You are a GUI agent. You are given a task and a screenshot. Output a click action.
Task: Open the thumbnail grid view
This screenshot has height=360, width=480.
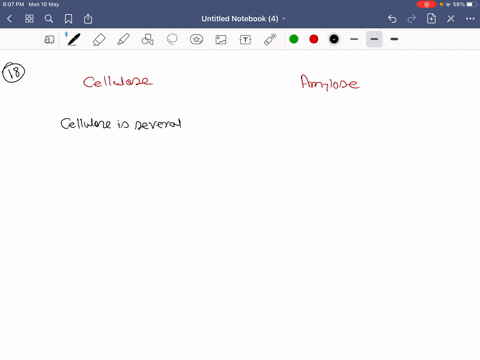click(29, 19)
